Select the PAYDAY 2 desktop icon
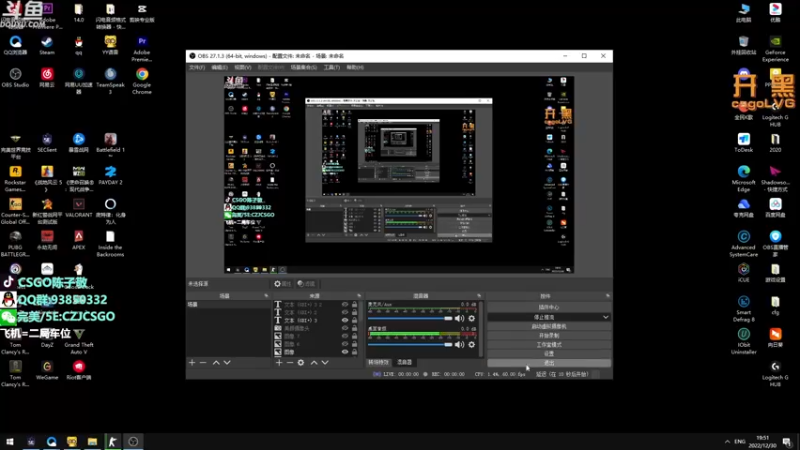Viewport: 800px width, 450px height. click(x=110, y=175)
